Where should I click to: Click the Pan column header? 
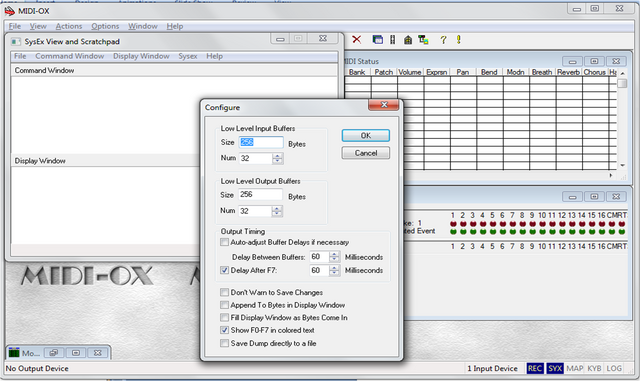click(x=462, y=72)
